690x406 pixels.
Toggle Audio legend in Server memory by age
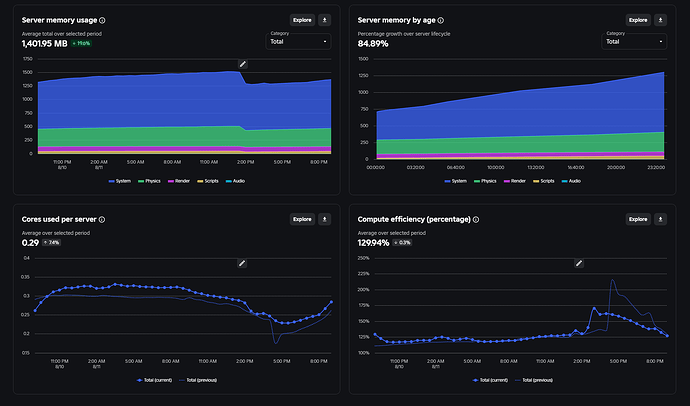click(x=571, y=181)
